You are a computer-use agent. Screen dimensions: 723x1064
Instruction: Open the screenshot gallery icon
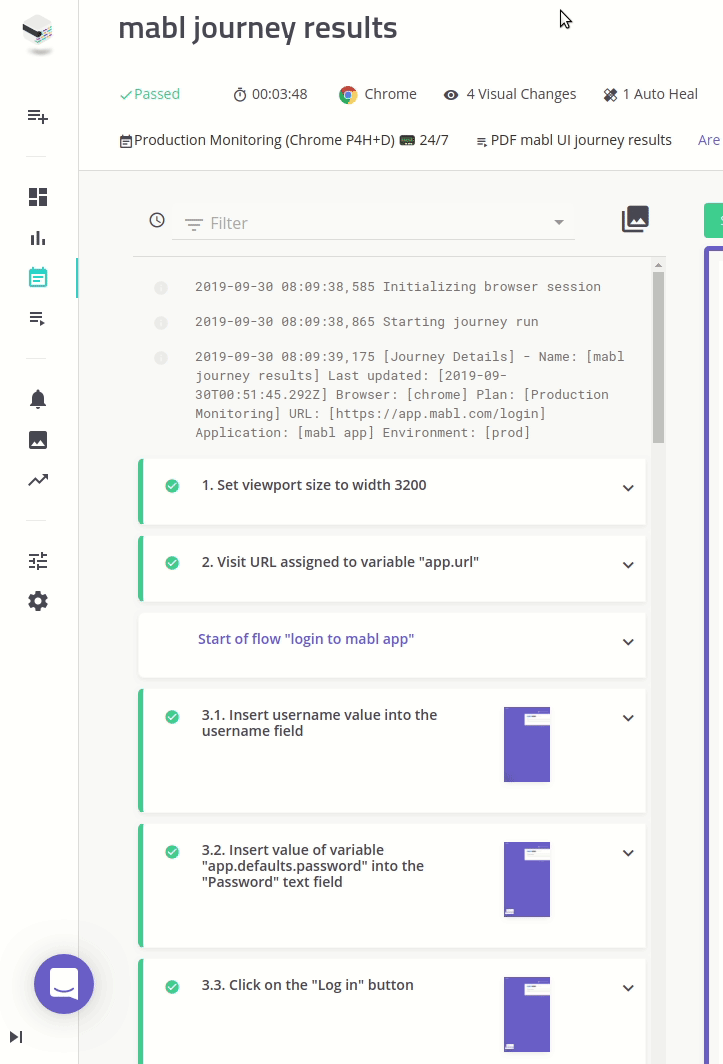click(635, 219)
